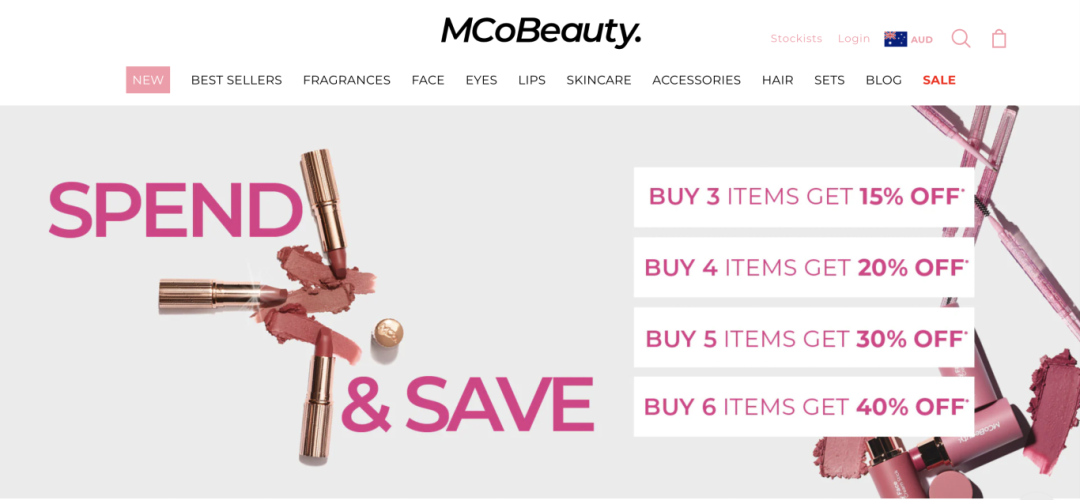
Task: Click the Australian flag icon
Action: click(x=895, y=39)
